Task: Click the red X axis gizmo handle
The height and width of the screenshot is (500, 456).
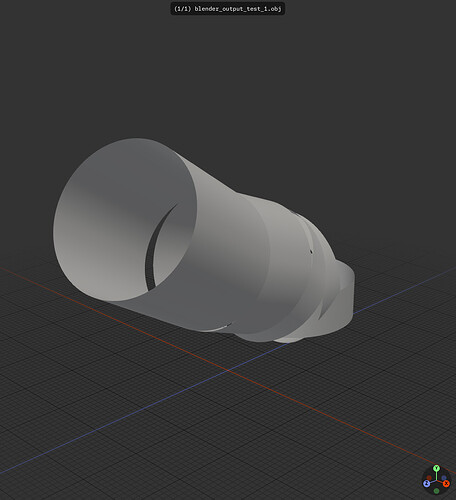Action: [x=446, y=484]
